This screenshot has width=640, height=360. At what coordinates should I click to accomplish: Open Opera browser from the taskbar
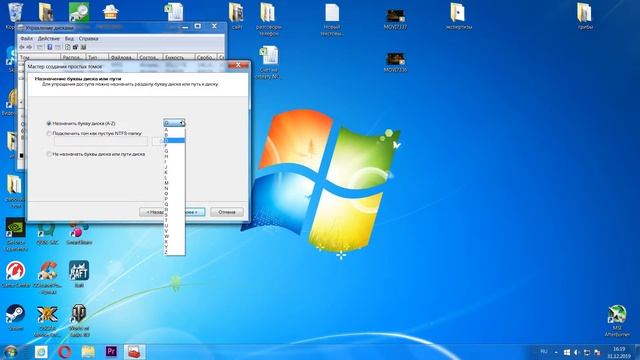(x=64, y=351)
